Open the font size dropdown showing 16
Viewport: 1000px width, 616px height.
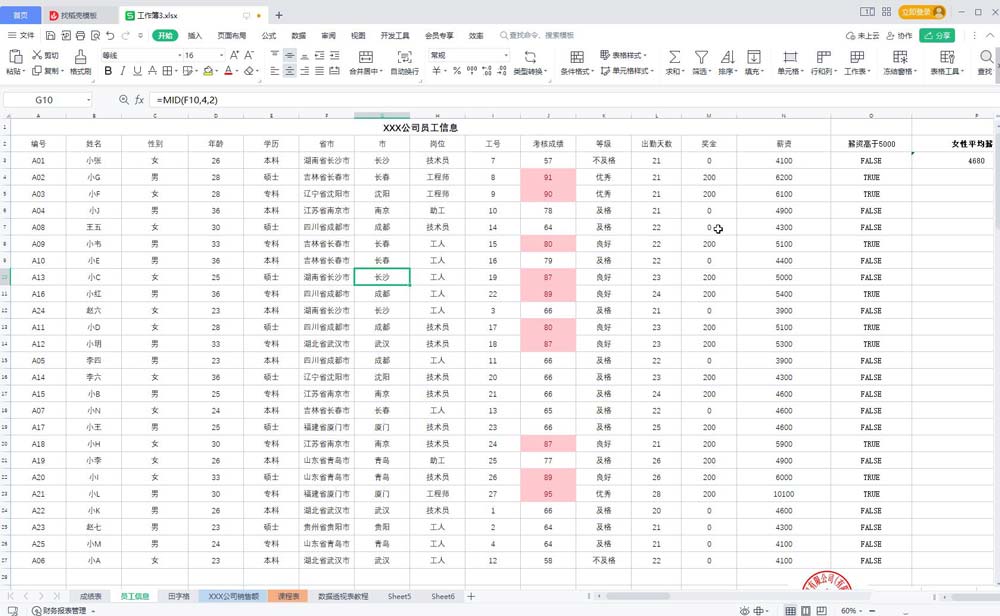pos(221,55)
